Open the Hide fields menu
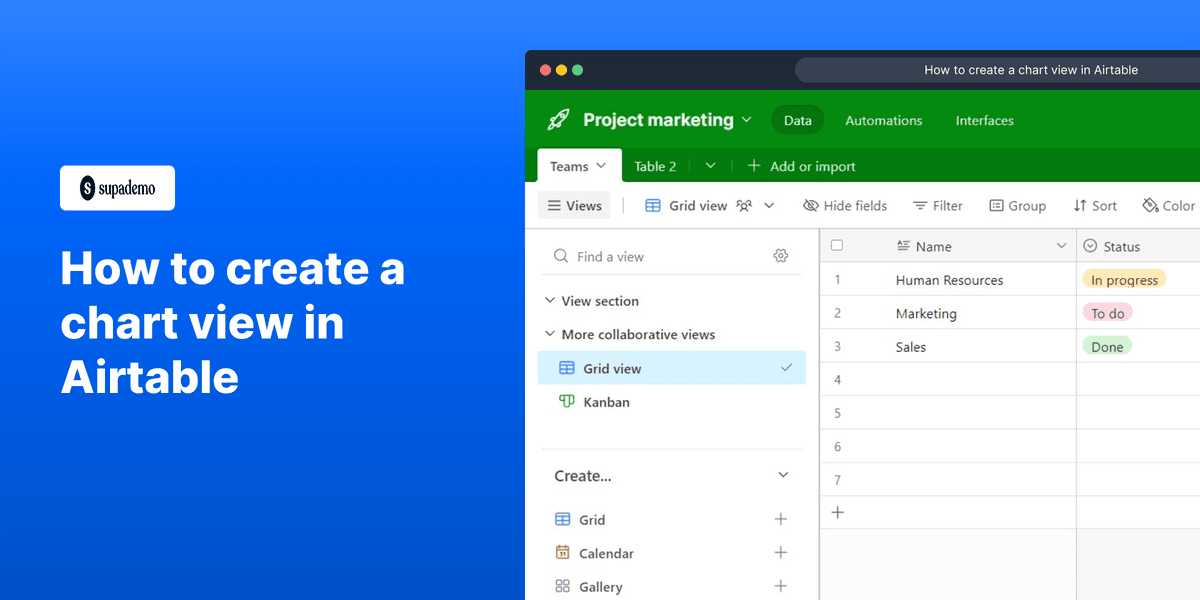The image size is (1200, 600). point(845,205)
